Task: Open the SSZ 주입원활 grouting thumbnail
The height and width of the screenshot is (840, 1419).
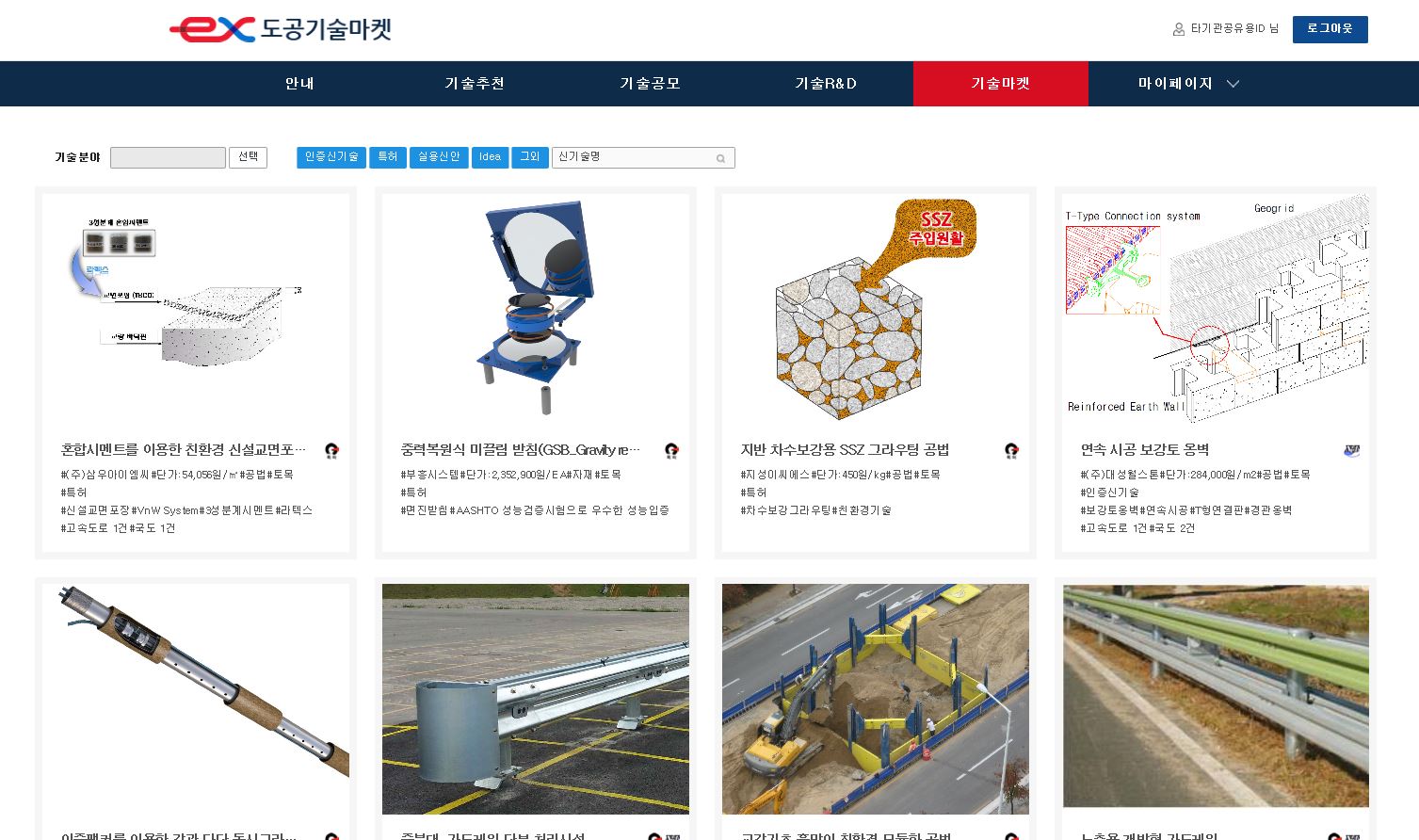Action: tap(875, 308)
